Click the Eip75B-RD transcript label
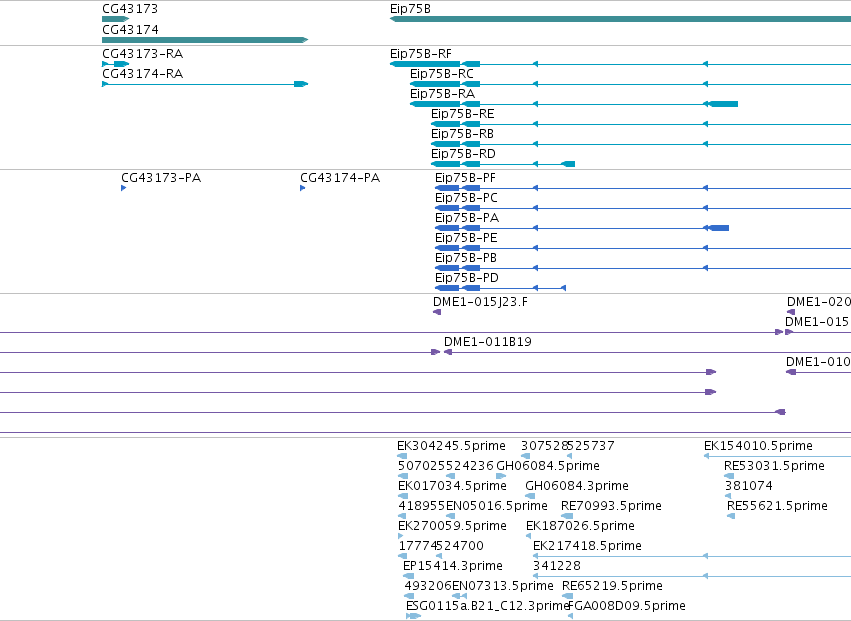 pyautogui.click(x=463, y=154)
